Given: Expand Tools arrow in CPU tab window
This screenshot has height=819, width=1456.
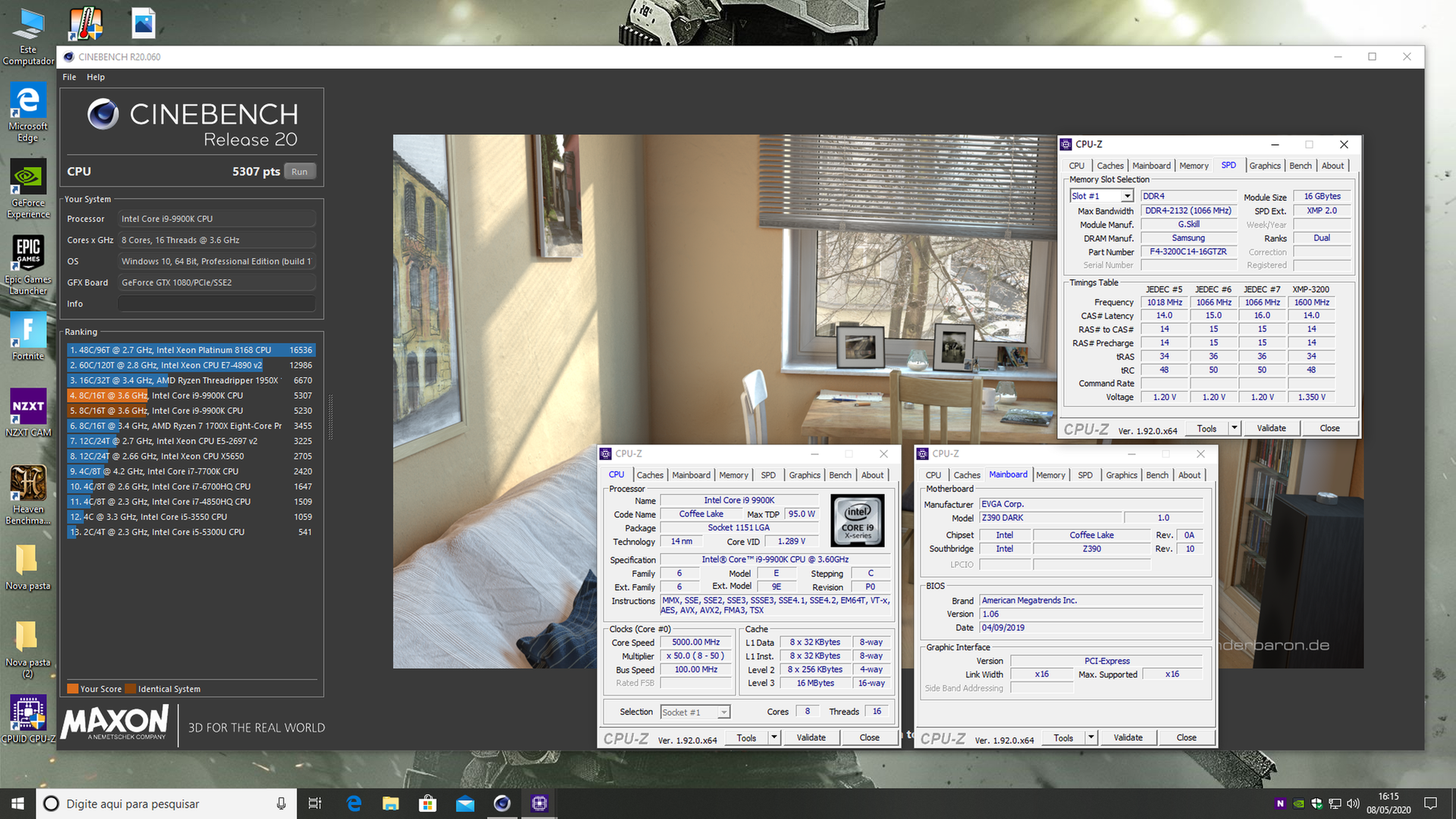Looking at the screenshot, I should pyautogui.click(x=773, y=737).
